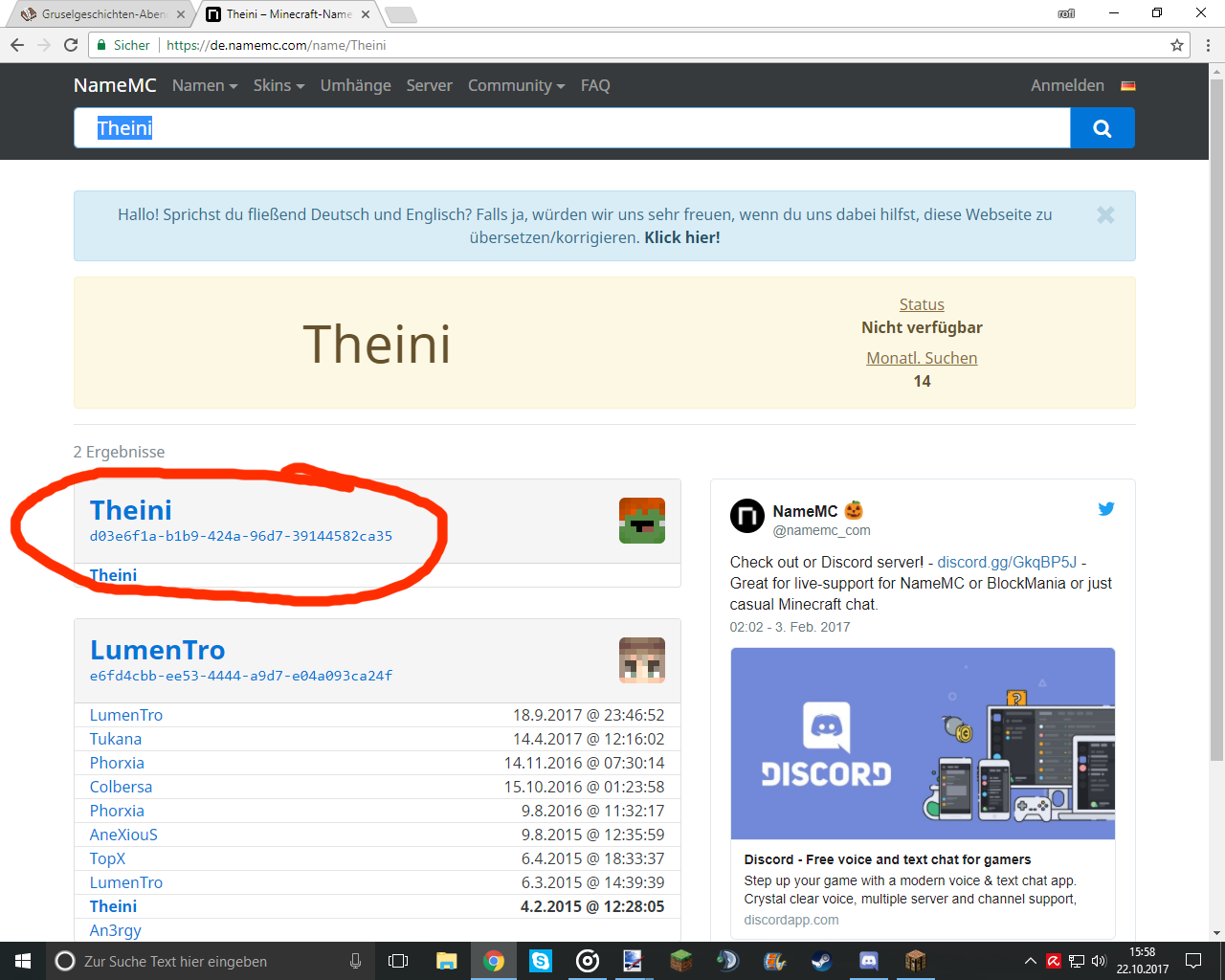
Task: Switch to Chrome in the taskbar
Action: (494, 961)
